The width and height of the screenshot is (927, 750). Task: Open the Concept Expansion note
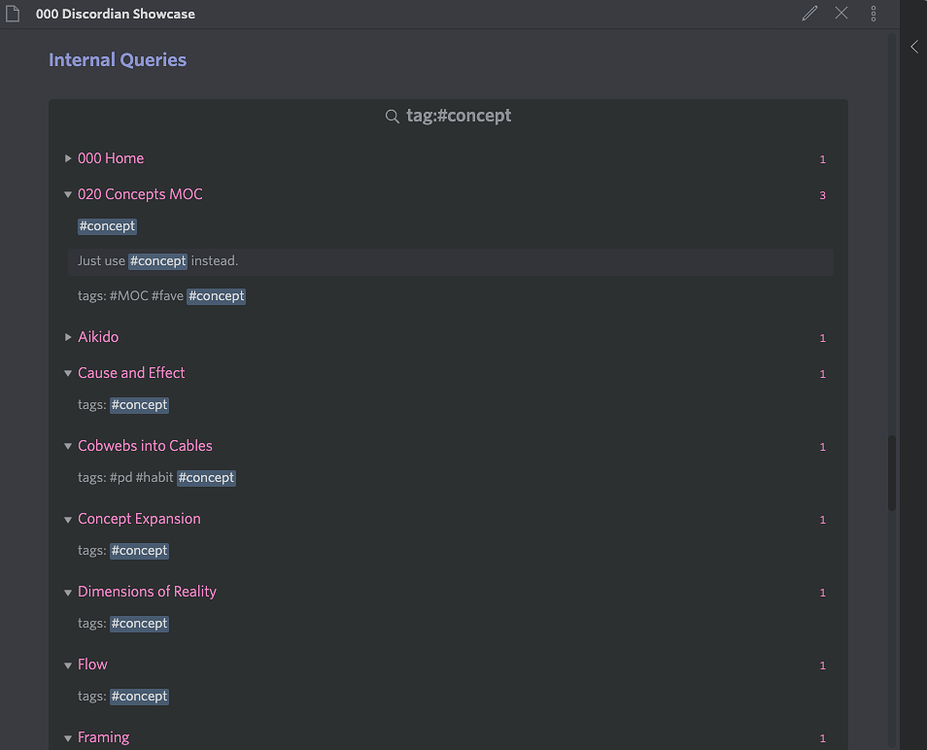[x=139, y=519]
